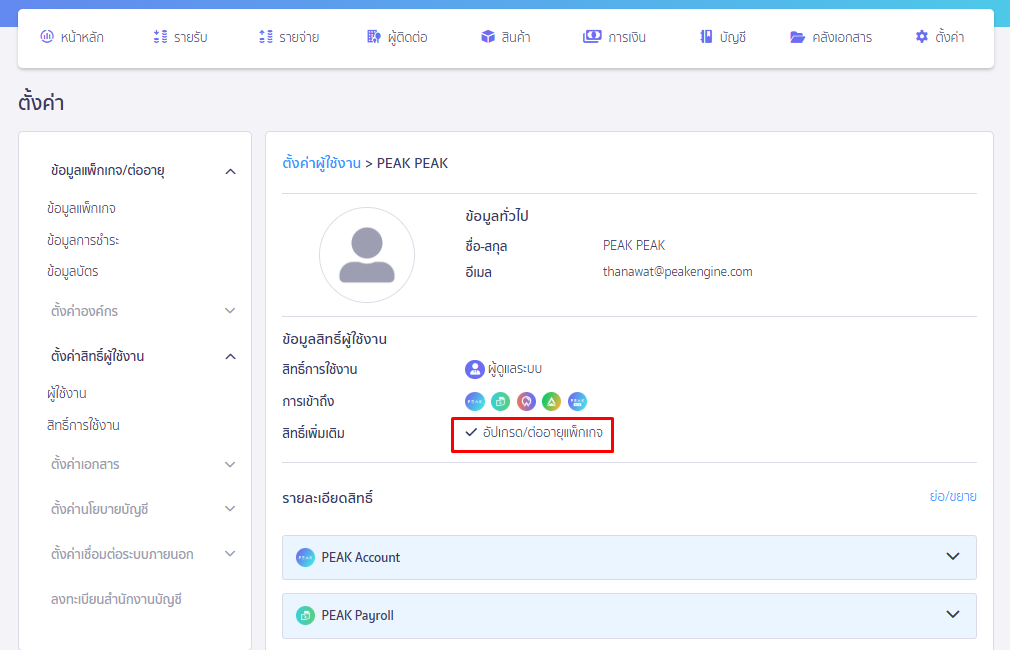Select ข้อมูลแพ็กเกจ in sidebar
Image resolution: width=1010 pixels, height=650 pixels.
click(81, 209)
